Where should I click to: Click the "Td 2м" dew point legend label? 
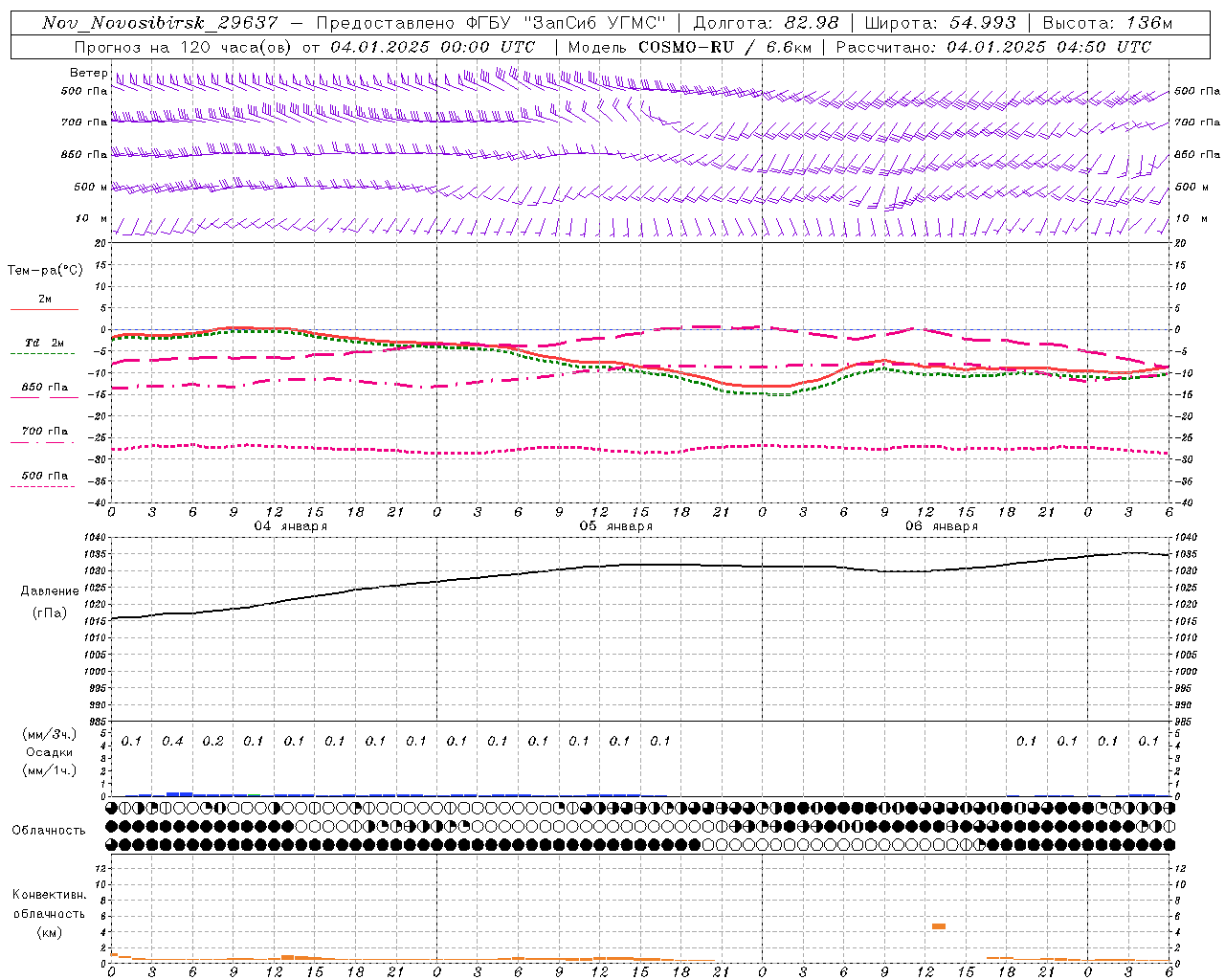tap(45, 343)
